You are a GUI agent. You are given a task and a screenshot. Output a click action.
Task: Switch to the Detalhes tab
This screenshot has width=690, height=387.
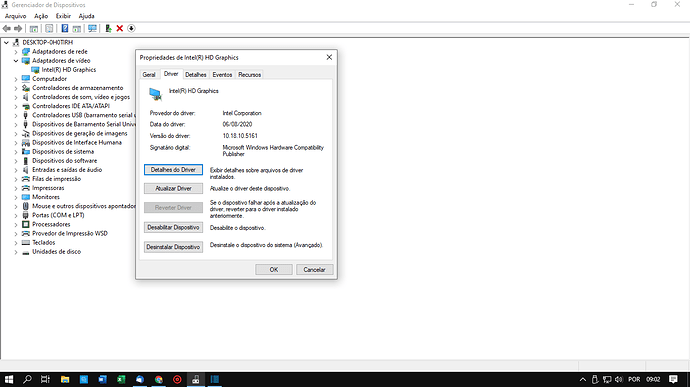(x=196, y=75)
